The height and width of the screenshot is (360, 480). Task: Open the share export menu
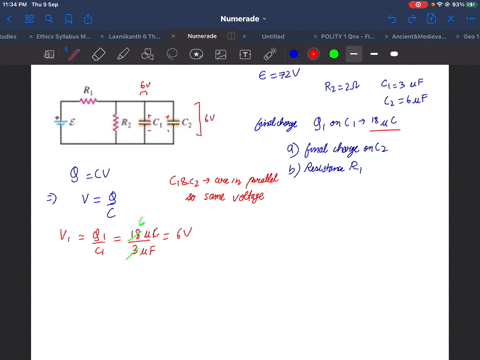tap(88, 19)
